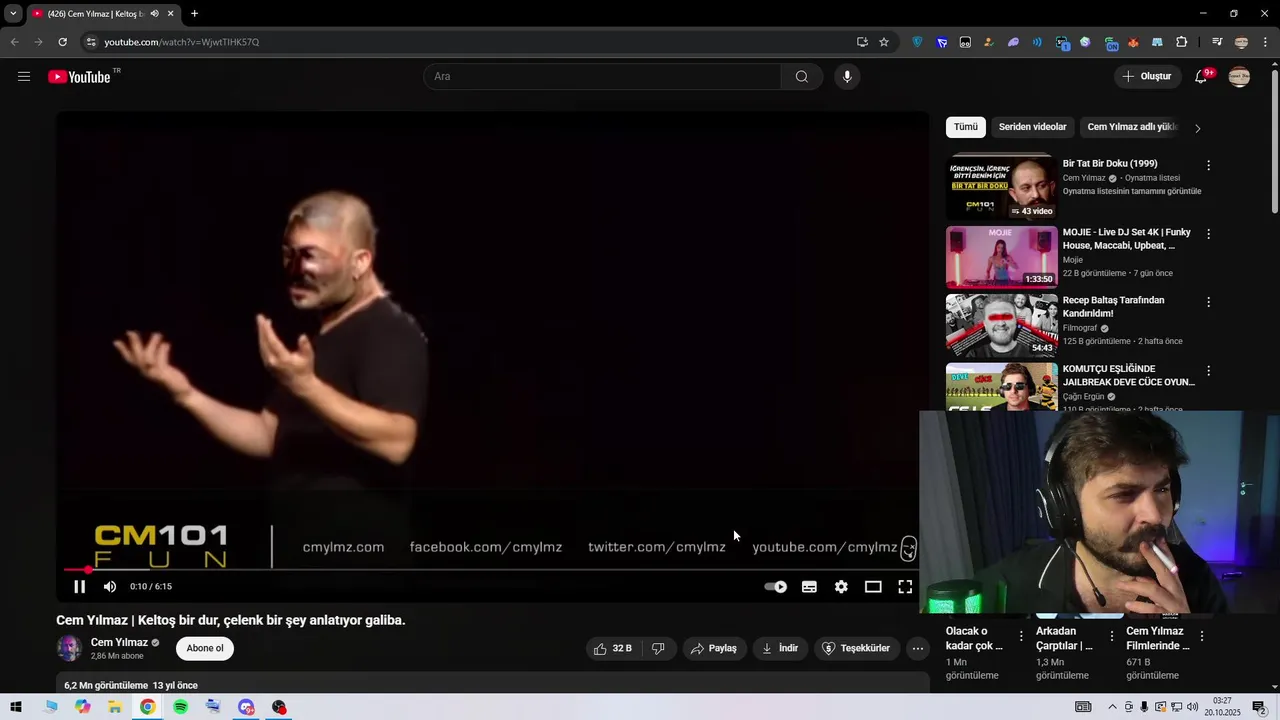Open a new browser tab

tap(194, 14)
